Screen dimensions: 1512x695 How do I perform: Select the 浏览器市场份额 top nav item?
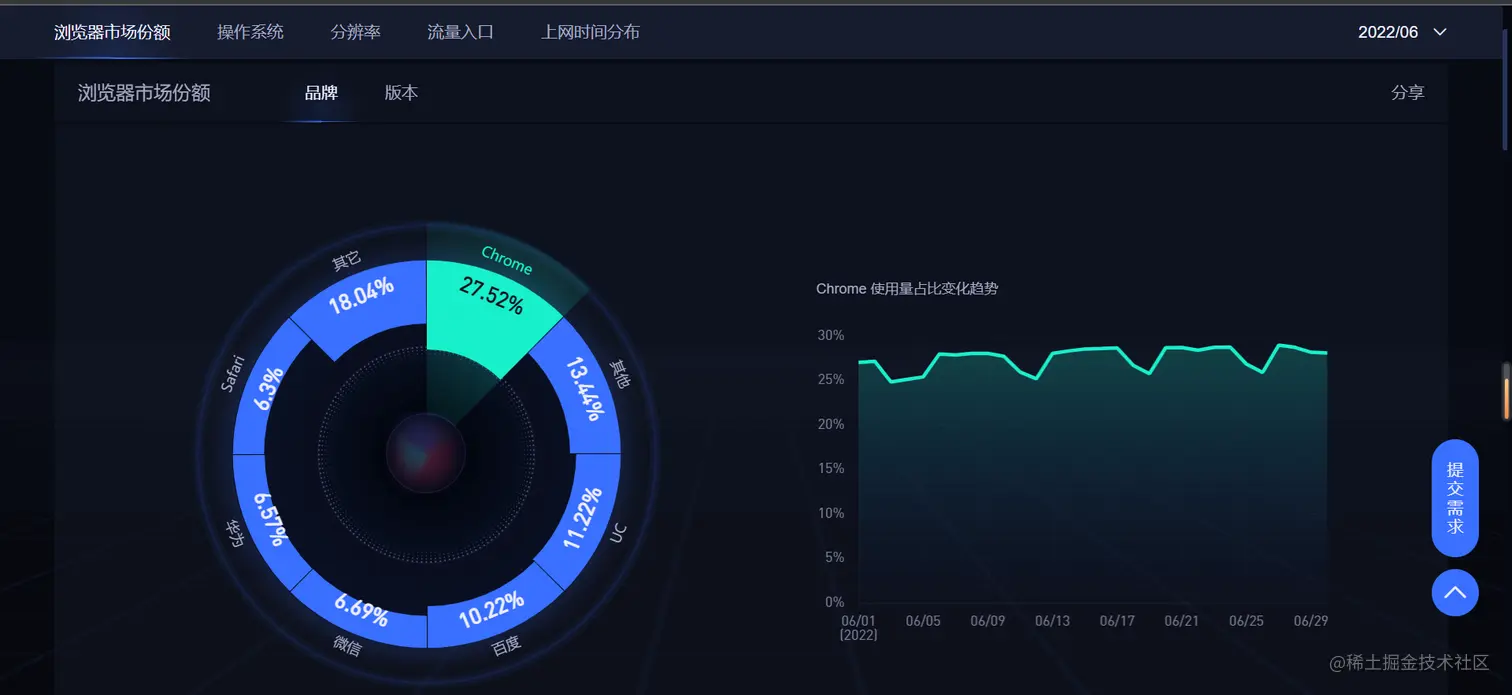(112, 32)
